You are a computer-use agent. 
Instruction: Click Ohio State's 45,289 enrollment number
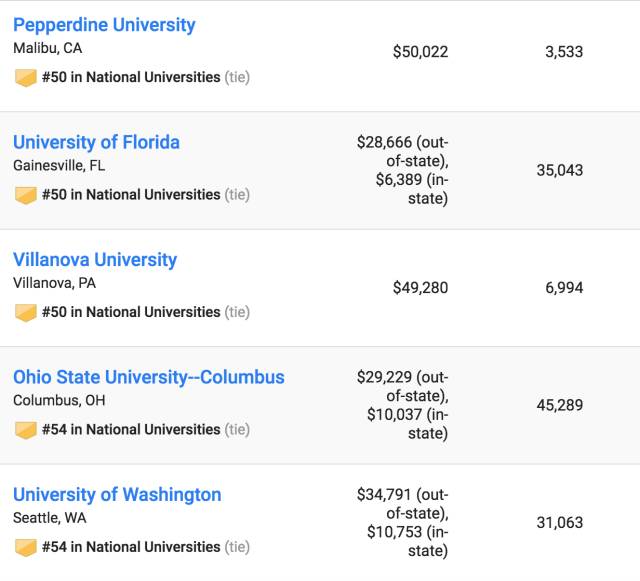(x=560, y=406)
